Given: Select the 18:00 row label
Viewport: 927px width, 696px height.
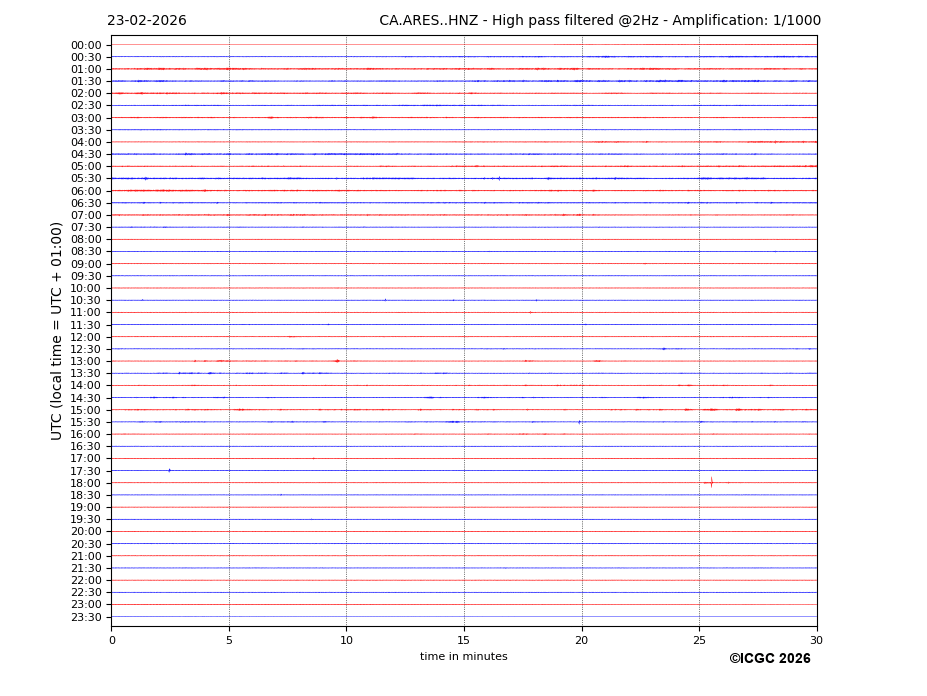Looking at the screenshot, I should pyautogui.click(x=86, y=483).
